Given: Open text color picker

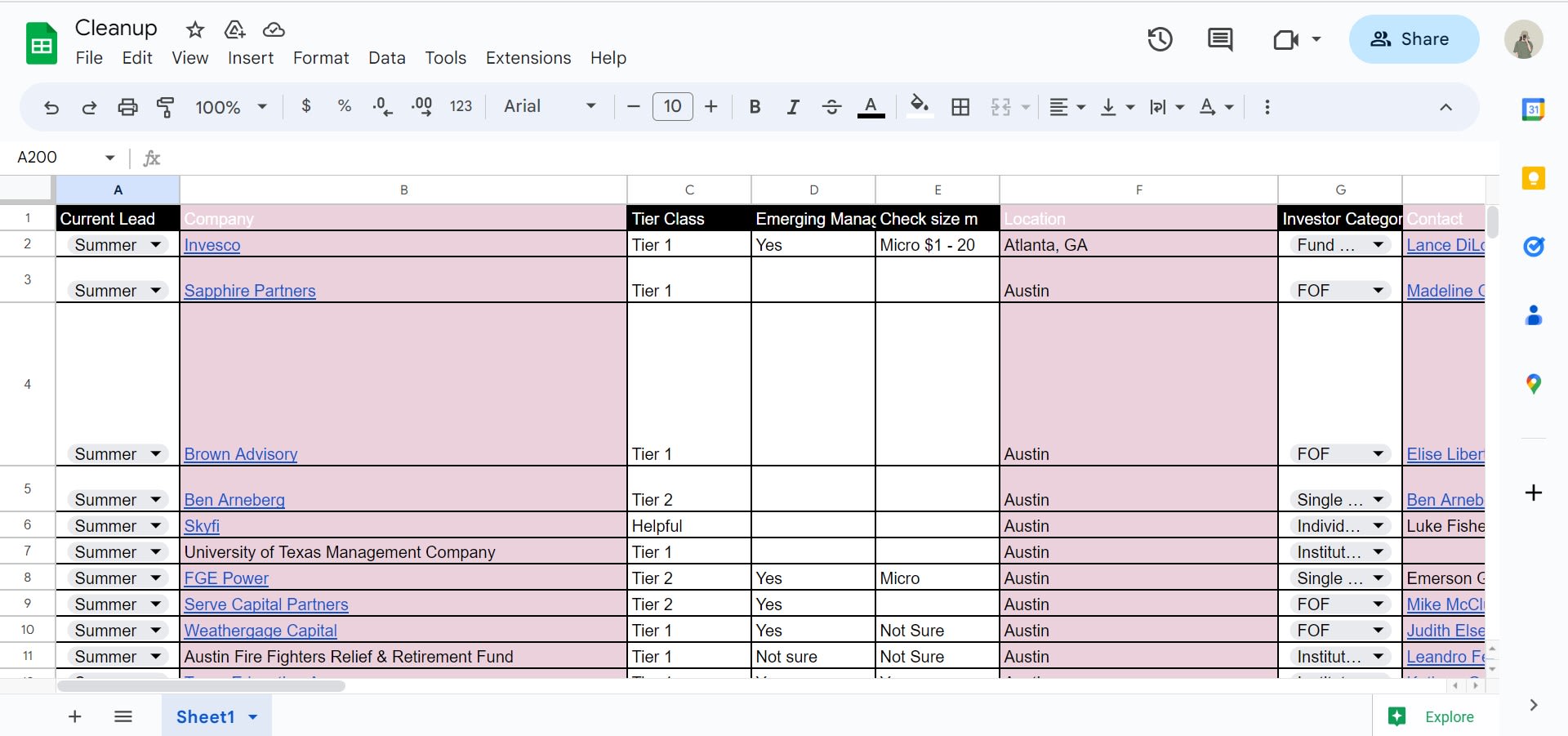Looking at the screenshot, I should point(871,107).
